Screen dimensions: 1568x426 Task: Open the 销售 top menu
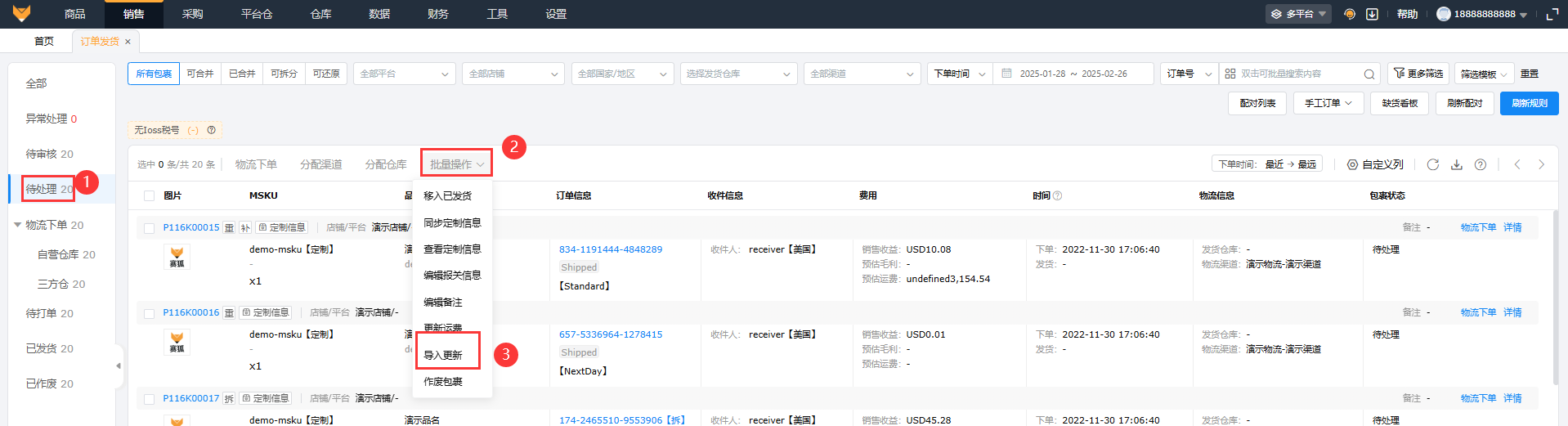(134, 14)
